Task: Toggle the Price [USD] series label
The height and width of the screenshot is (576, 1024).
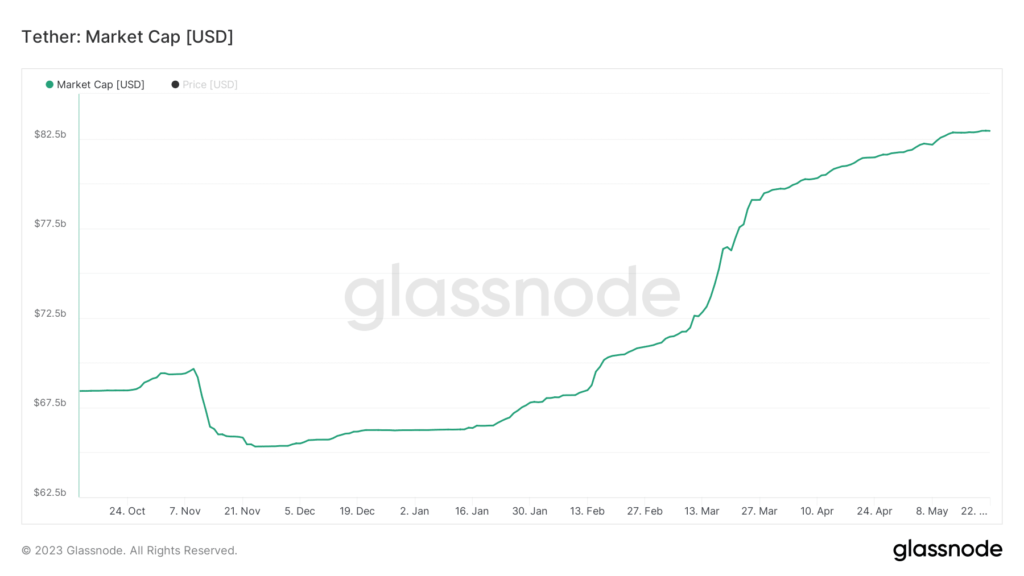Action: pyautogui.click(x=210, y=85)
